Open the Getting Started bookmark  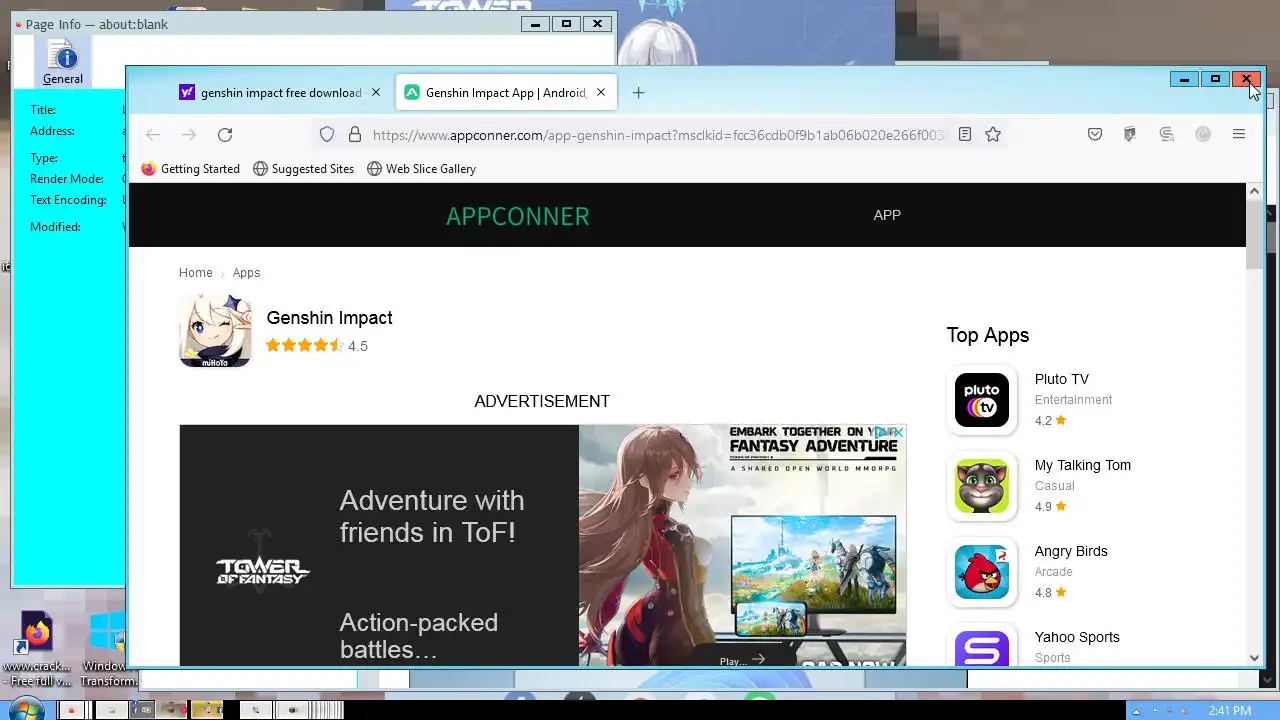coord(191,169)
